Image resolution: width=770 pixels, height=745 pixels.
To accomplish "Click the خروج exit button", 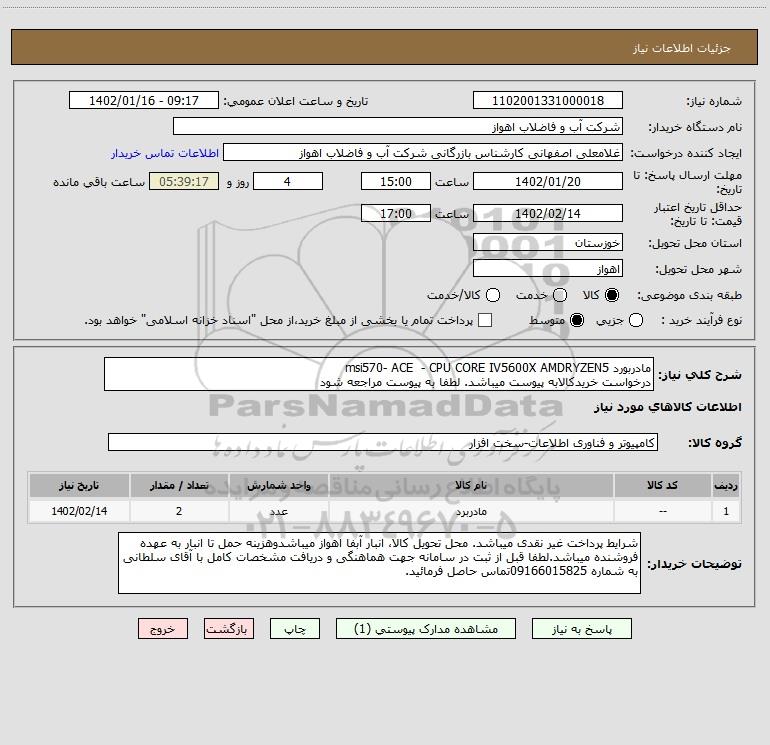I will (163, 629).
